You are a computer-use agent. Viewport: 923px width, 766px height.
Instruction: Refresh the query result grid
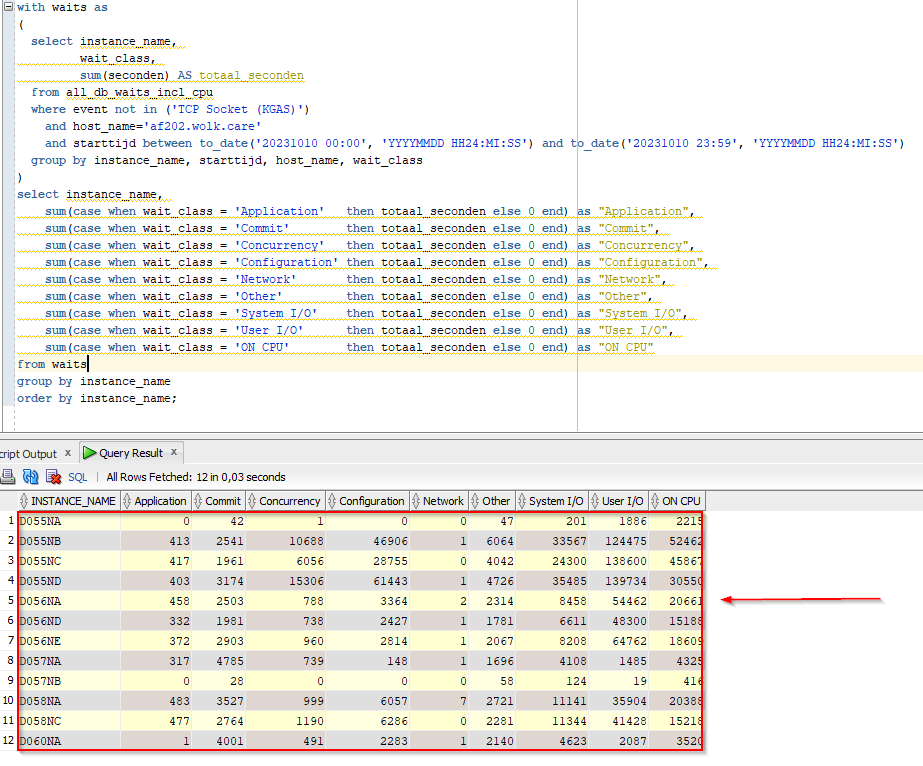[30, 477]
